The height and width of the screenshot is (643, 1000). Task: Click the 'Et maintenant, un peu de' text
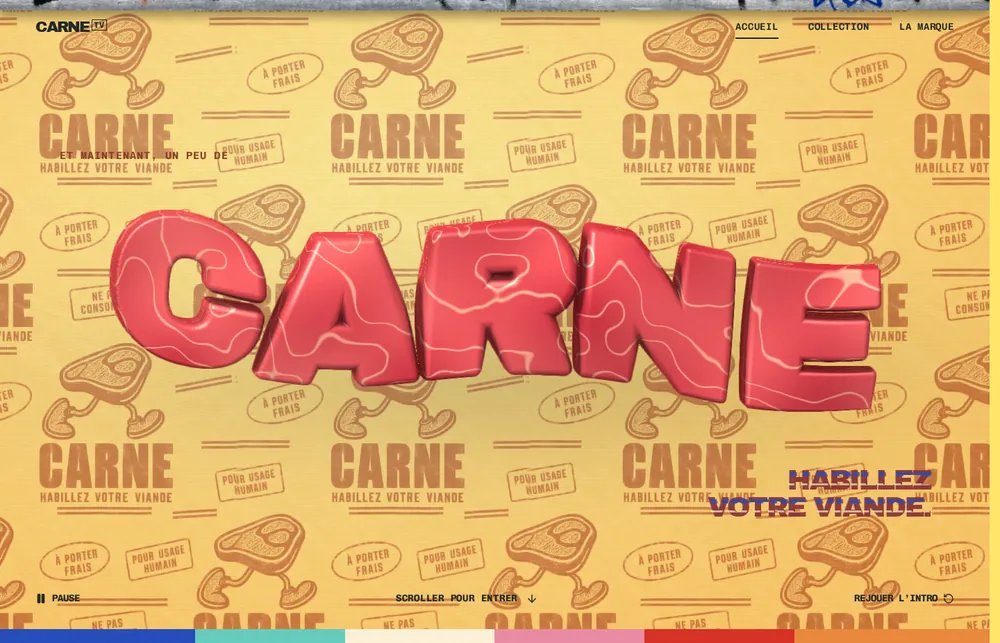tap(144, 156)
